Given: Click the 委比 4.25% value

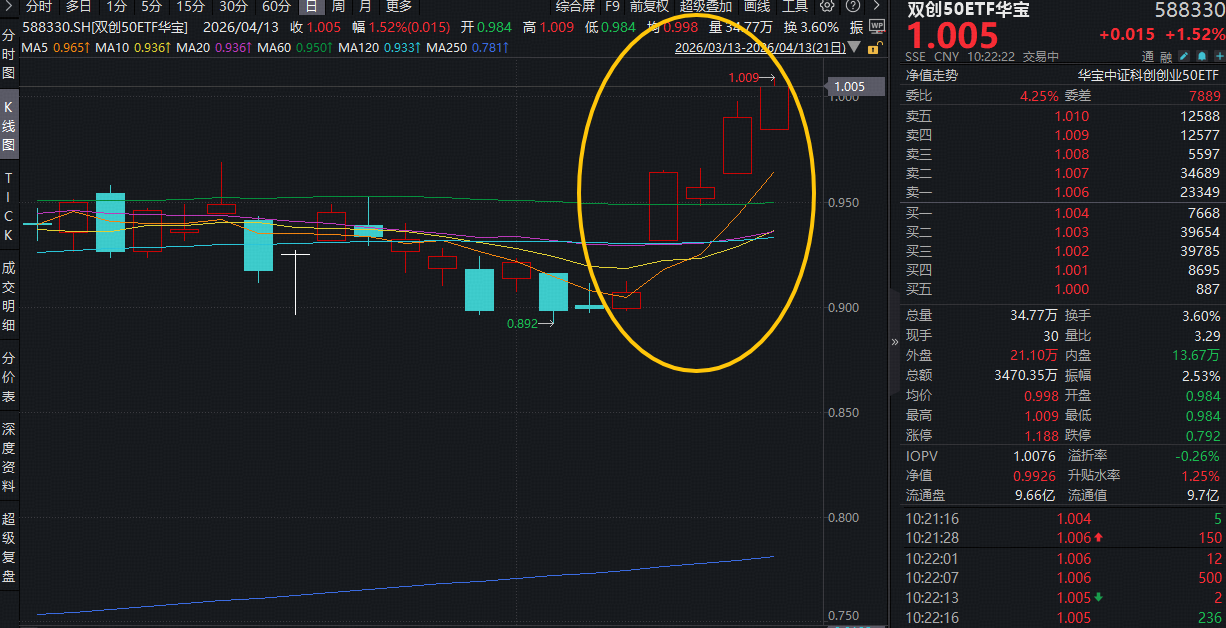Looking at the screenshot, I should [x=1039, y=96].
